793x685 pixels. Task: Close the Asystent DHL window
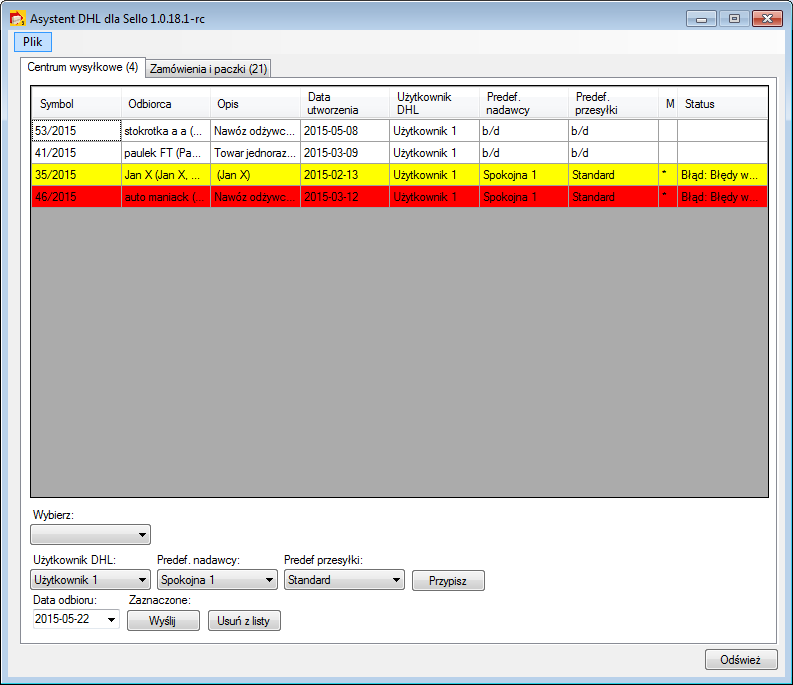click(x=767, y=19)
